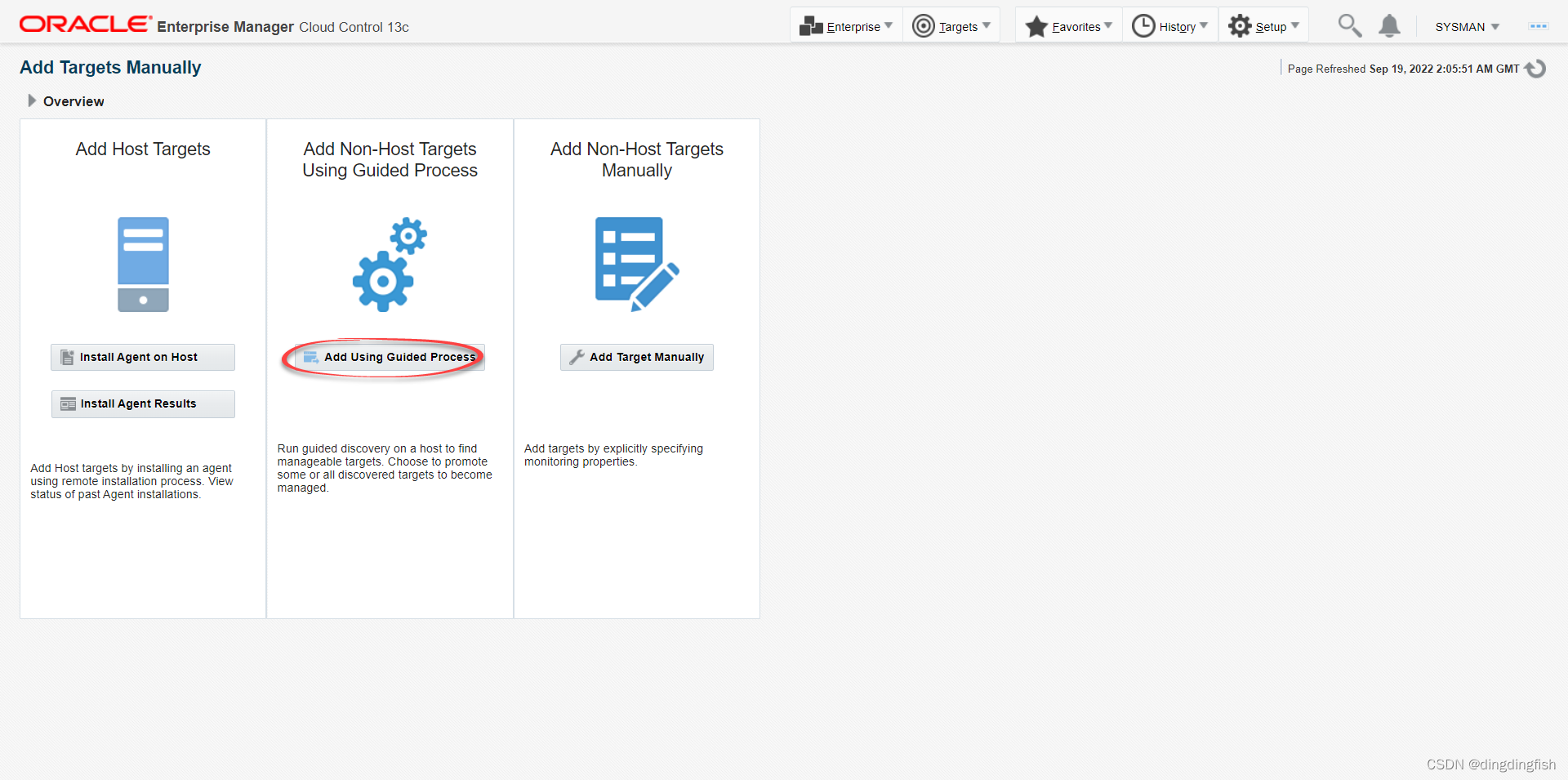Click the three-dots accessibility menu icon
Image resolution: width=1568 pixels, height=780 pixels.
(1539, 26)
